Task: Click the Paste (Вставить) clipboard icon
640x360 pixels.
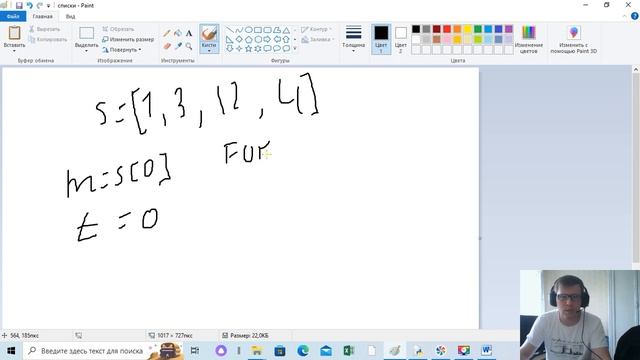Action: click(x=14, y=33)
